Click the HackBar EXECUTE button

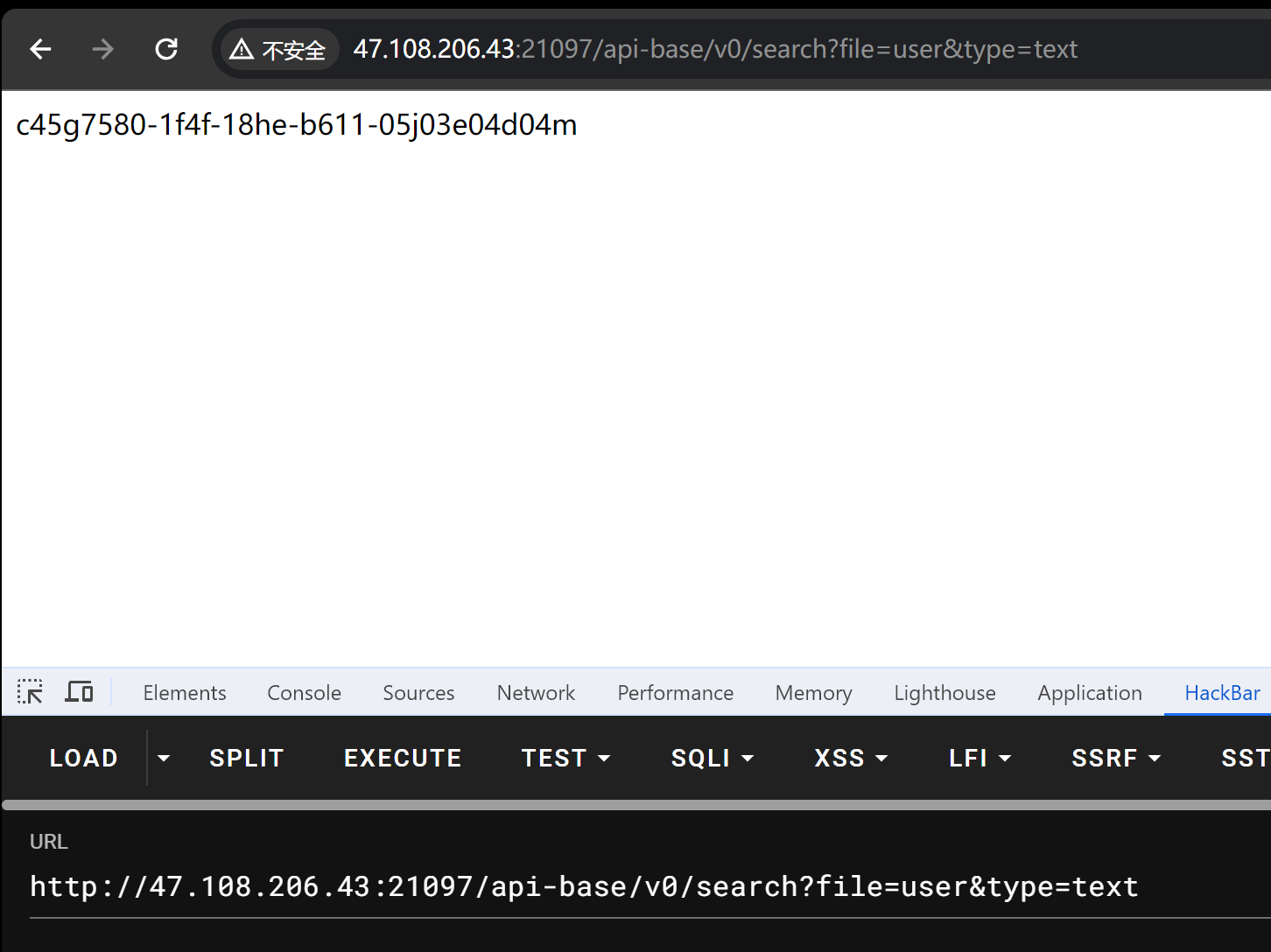click(403, 758)
